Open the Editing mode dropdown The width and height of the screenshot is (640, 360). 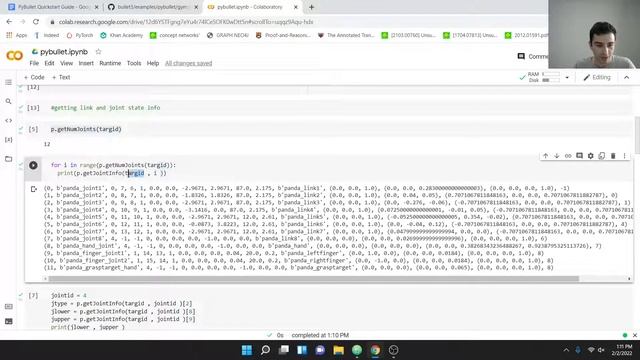point(597,77)
